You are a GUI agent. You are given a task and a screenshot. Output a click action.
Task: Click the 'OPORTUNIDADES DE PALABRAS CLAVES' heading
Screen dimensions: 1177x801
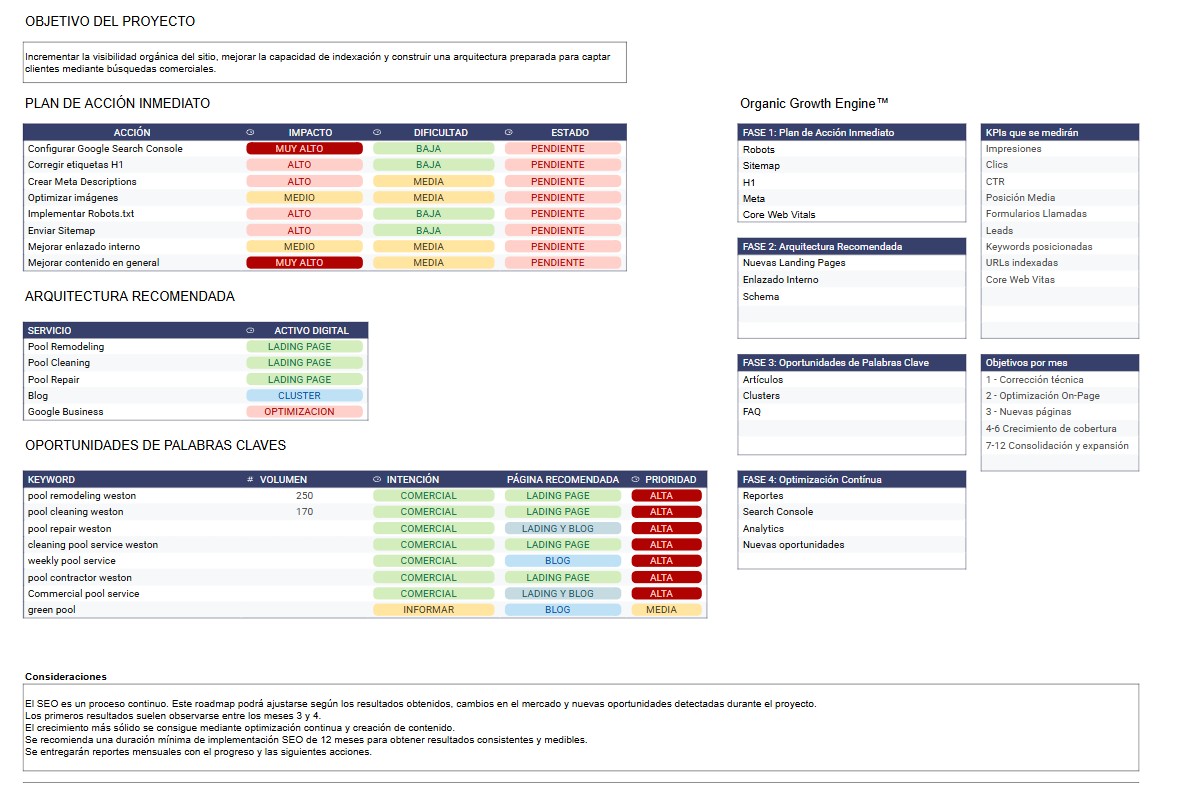155,445
